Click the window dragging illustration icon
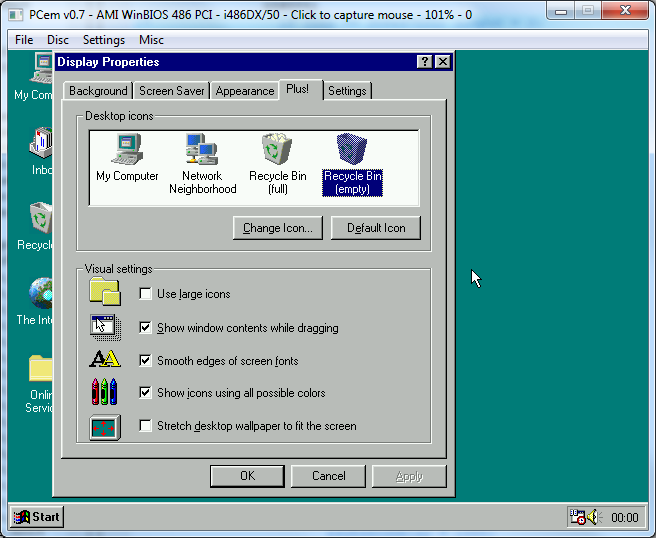Screen dimensions: 656x538 pos(105,327)
